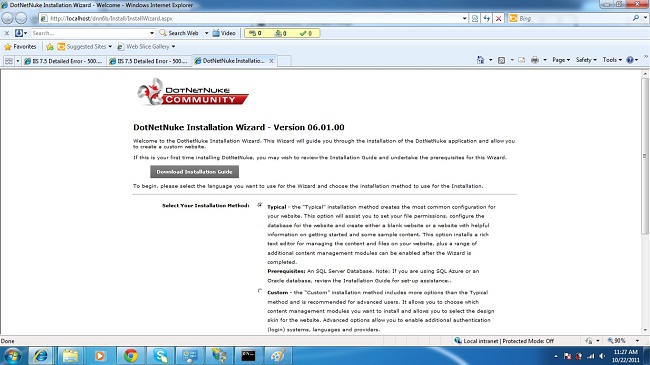Launch Google Chrome from taskbar
Screen dimensions: 650x365
coord(130,356)
